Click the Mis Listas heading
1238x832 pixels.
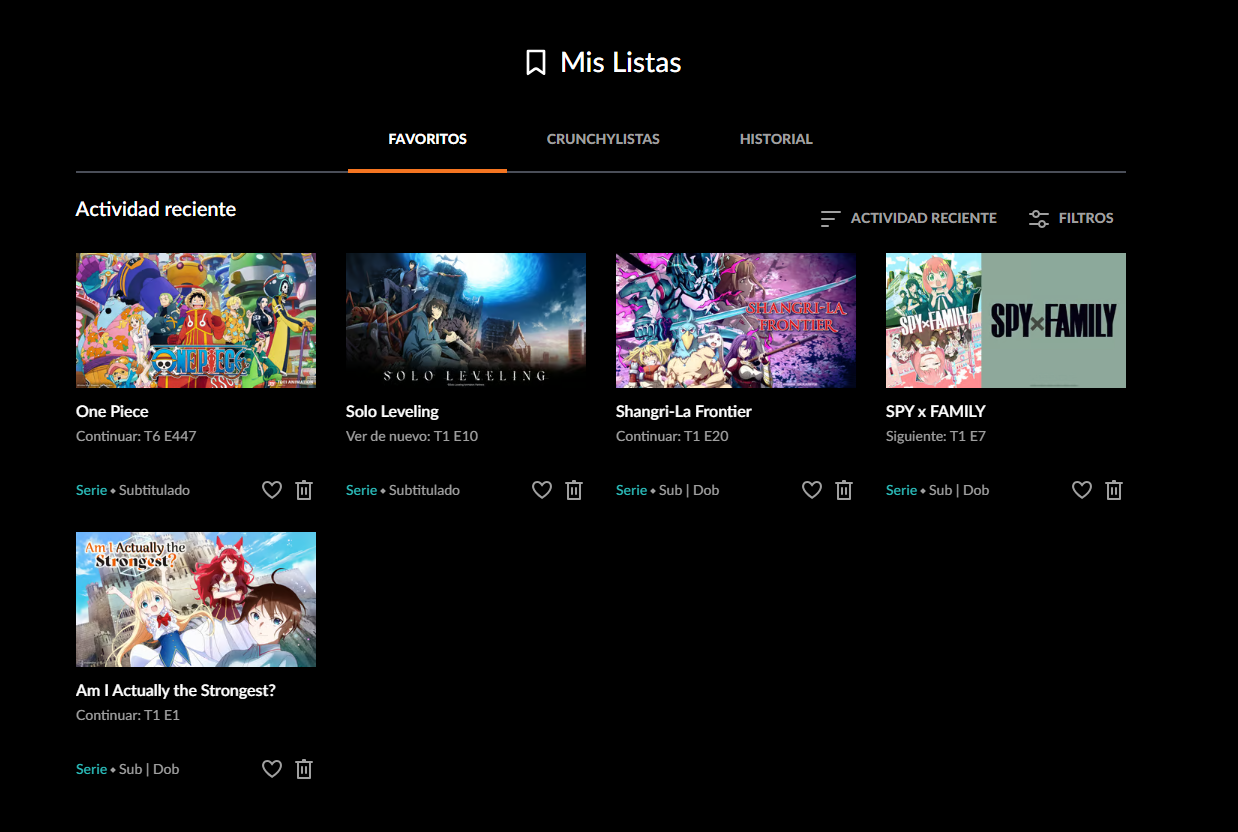click(x=621, y=63)
